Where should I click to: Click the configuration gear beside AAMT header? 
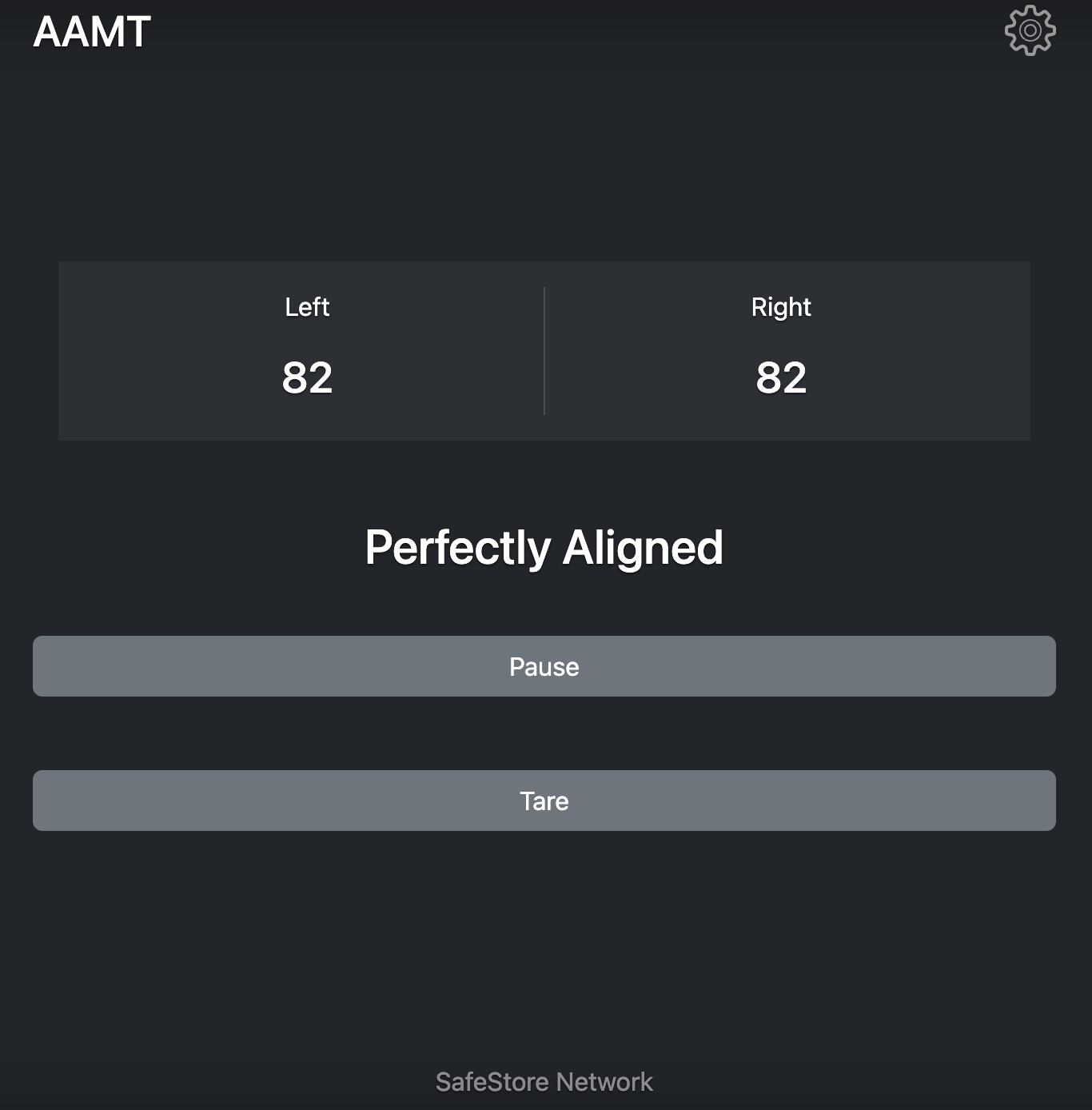click(1030, 30)
